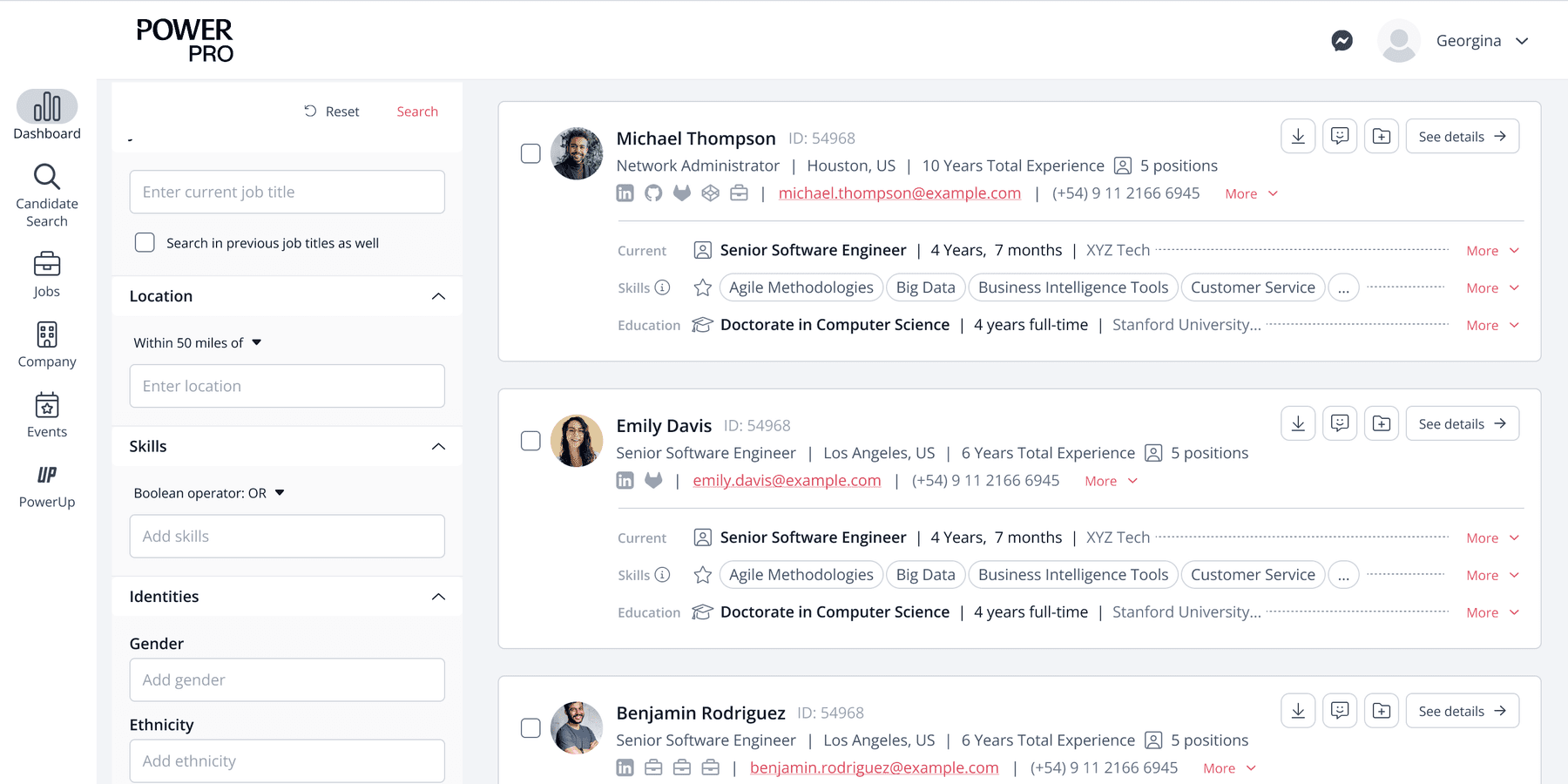Expand More contact info for Michael Thompson
1568x784 pixels.
(x=1252, y=193)
